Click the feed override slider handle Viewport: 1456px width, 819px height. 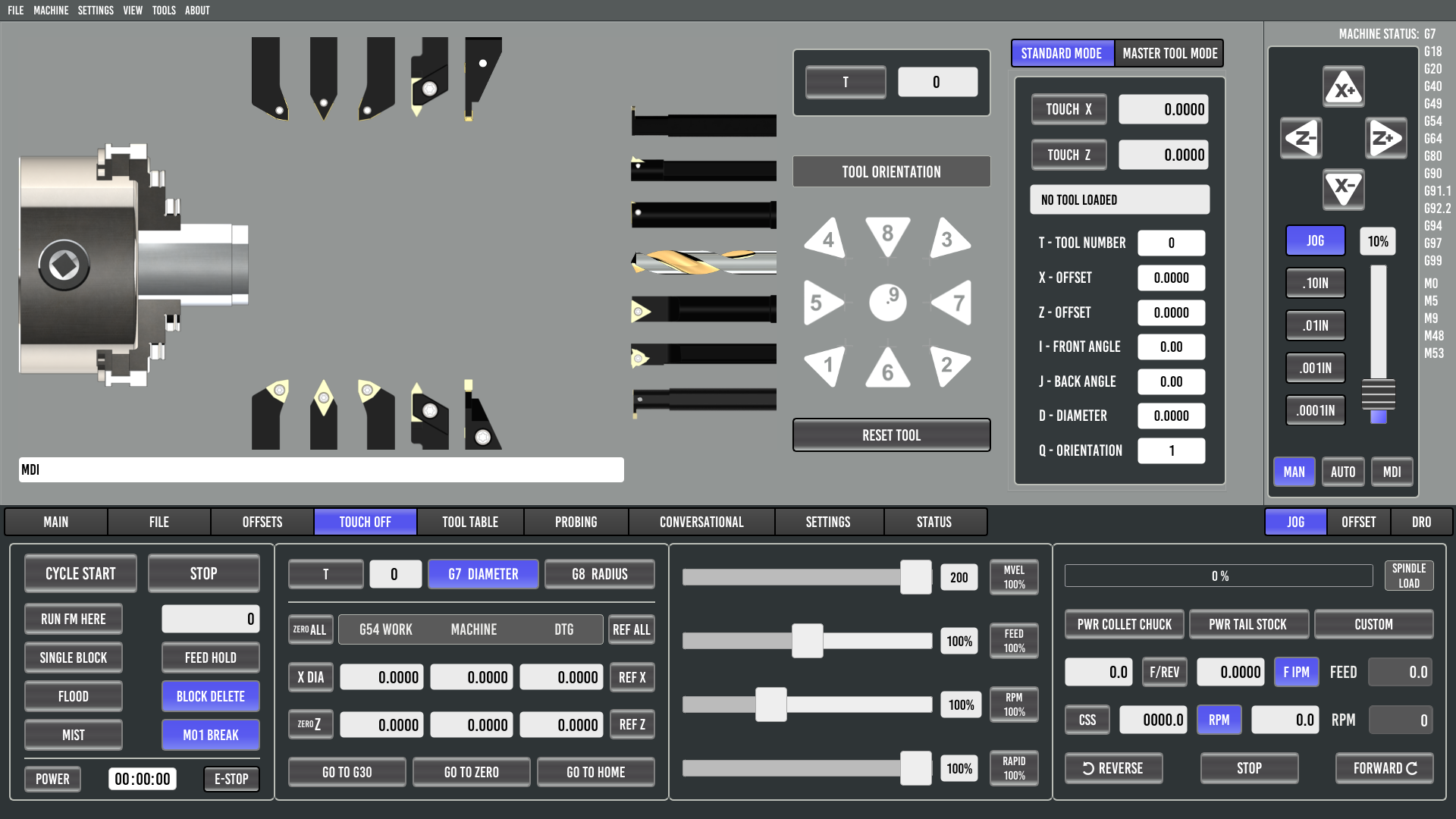(807, 641)
